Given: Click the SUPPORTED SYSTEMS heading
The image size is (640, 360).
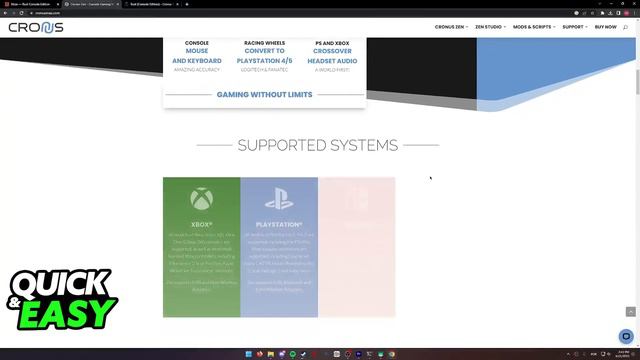Looking at the screenshot, I should (x=318, y=145).
